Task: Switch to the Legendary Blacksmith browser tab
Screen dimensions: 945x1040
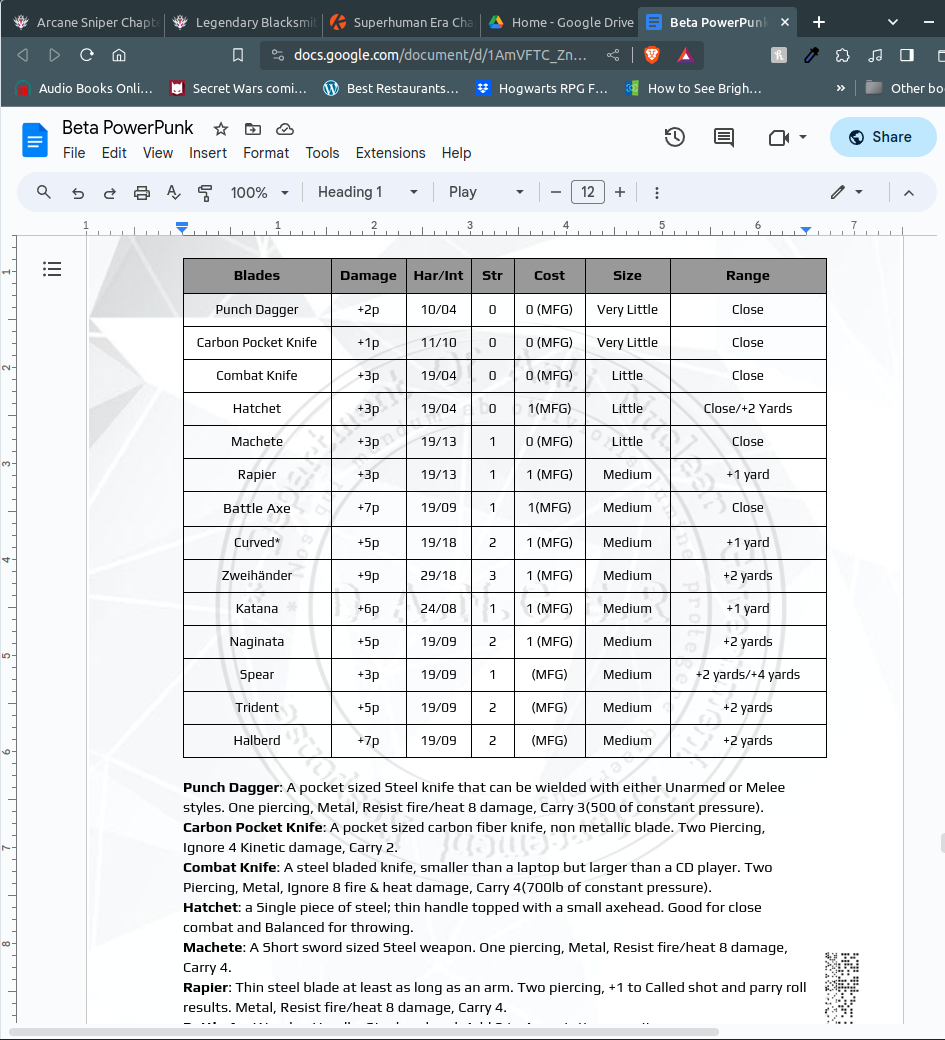Action: [244, 23]
